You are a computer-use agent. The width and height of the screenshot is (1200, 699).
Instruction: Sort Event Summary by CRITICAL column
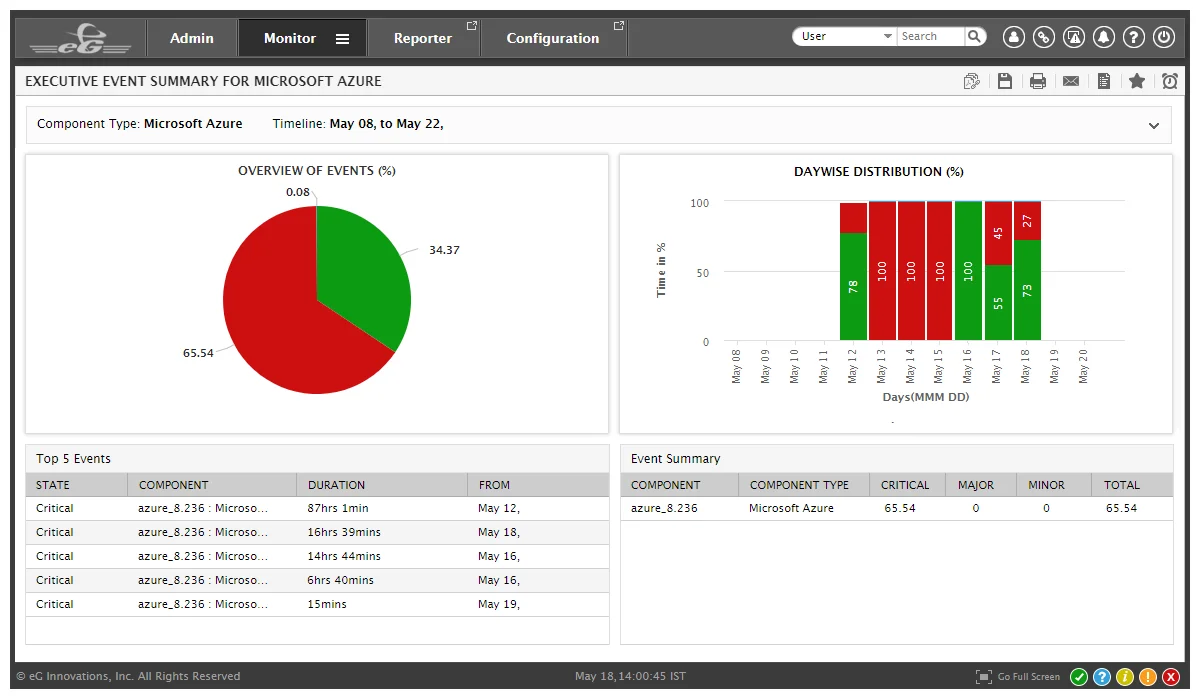tap(905, 485)
